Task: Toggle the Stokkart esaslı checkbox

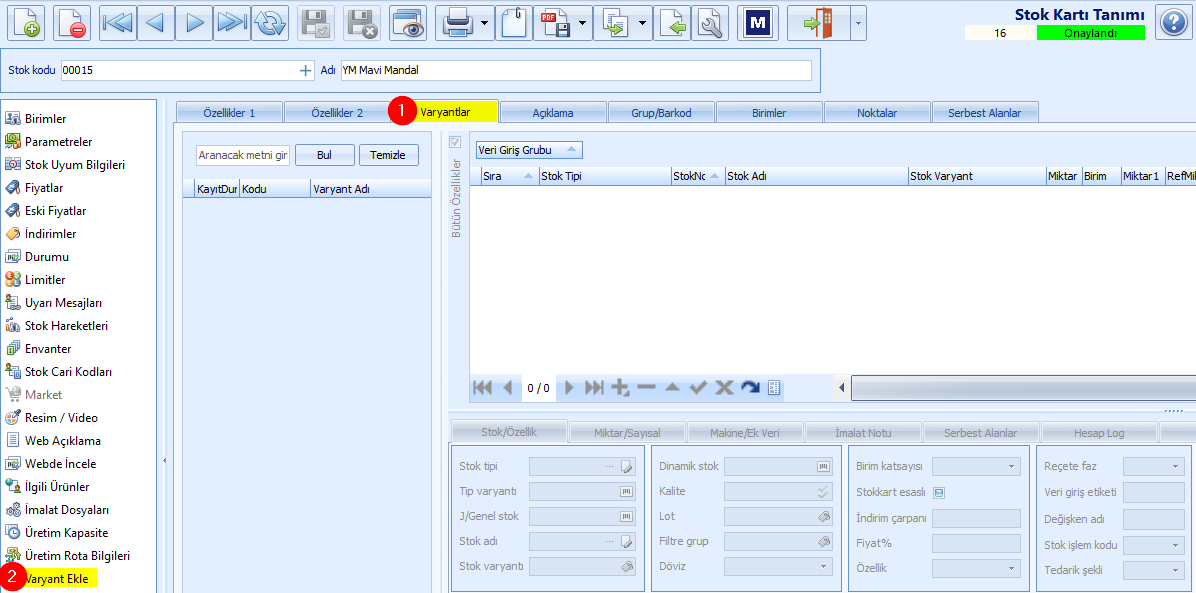Action: pyautogui.click(x=939, y=492)
